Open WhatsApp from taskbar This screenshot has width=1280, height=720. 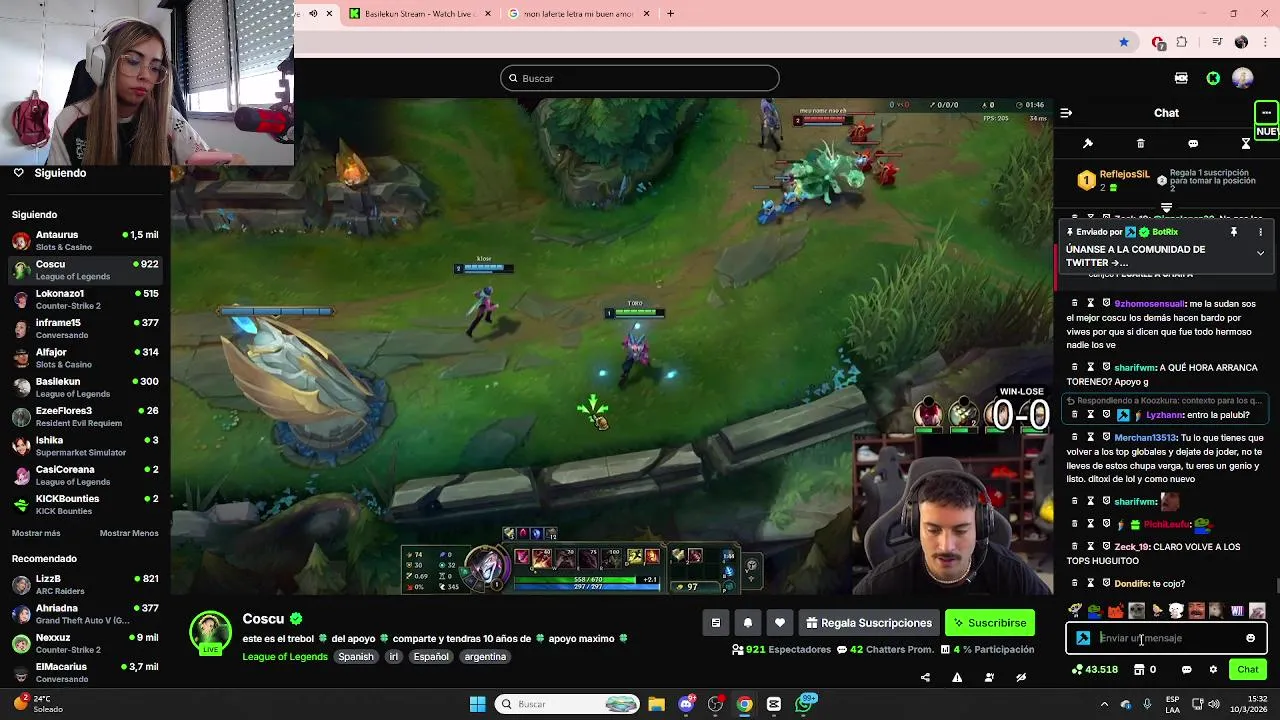coord(805,704)
